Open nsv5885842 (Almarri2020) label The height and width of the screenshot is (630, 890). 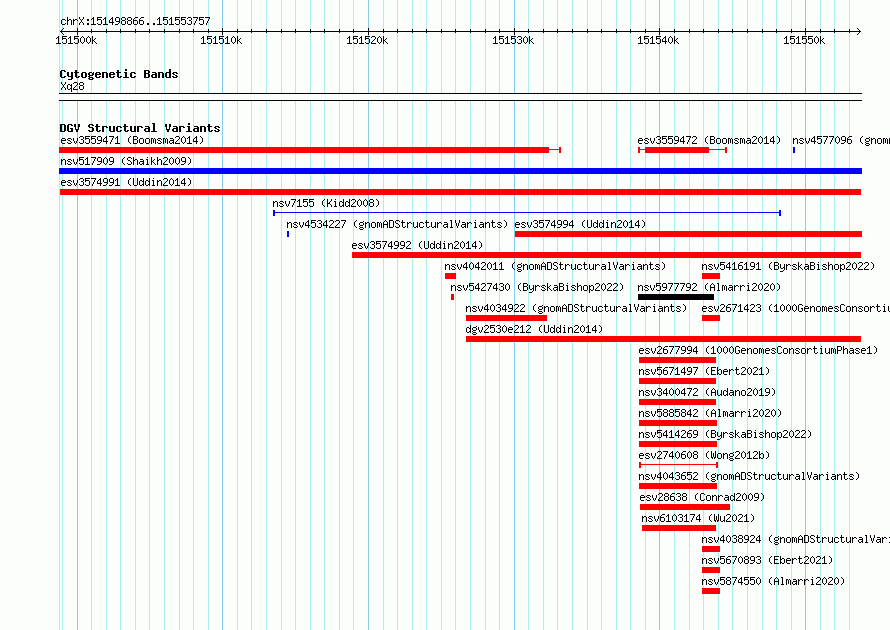710,413
